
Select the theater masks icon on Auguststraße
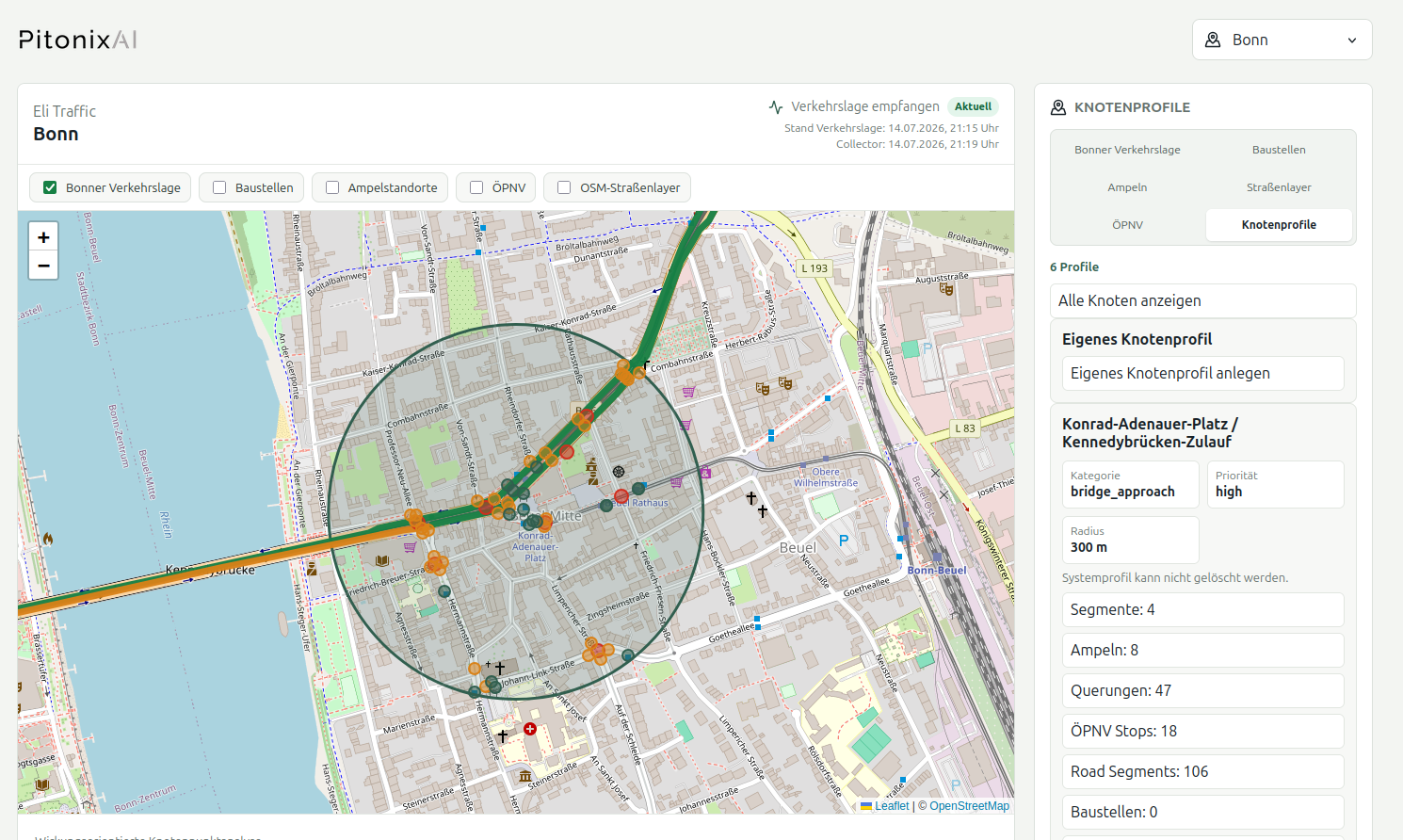[946, 289]
